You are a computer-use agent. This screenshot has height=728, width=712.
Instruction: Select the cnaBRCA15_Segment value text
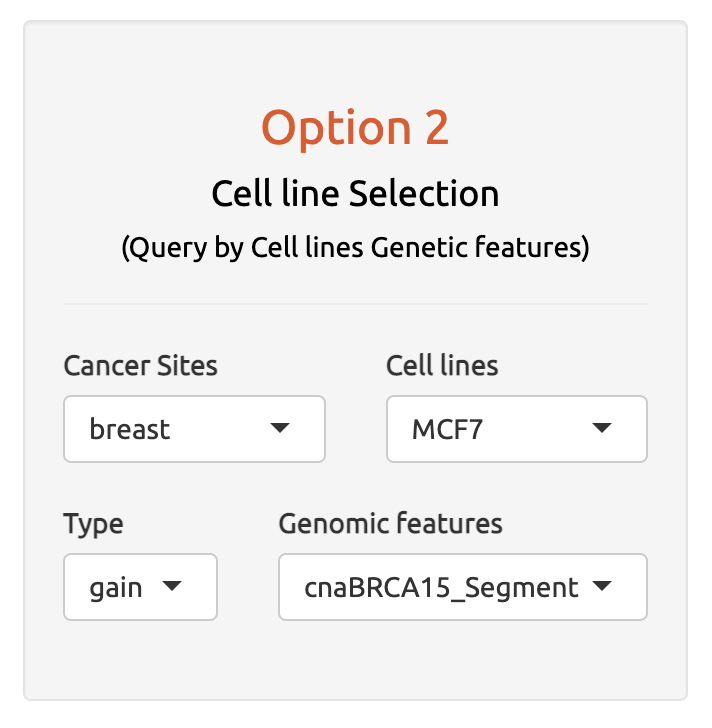pyautogui.click(x=441, y=589)
